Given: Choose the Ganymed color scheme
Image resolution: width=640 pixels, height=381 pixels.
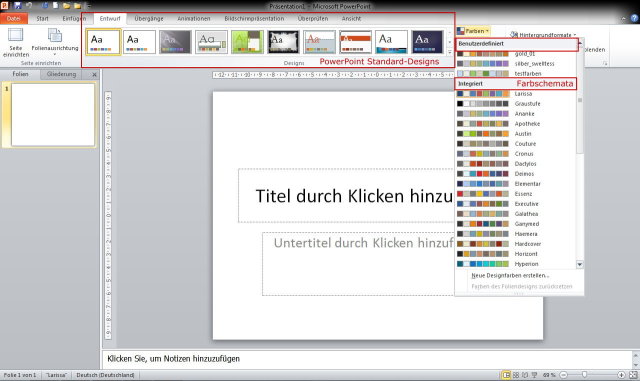Looking at the screenshot, I should 516,224.
